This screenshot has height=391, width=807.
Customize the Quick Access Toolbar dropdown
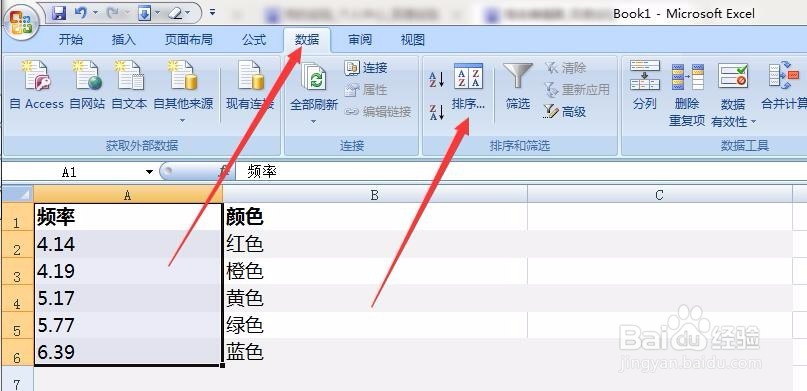point(213,13)
